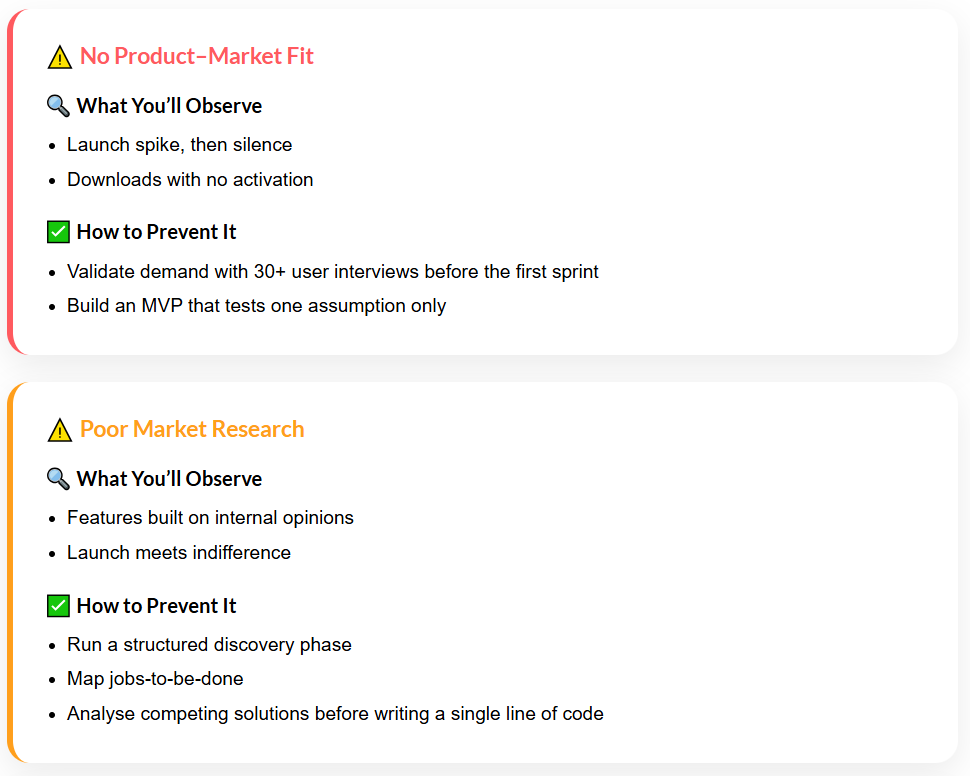The image size is (970, 776).
Task: Select 'Downloads with no activation' bullet
Action: [190, 179]
